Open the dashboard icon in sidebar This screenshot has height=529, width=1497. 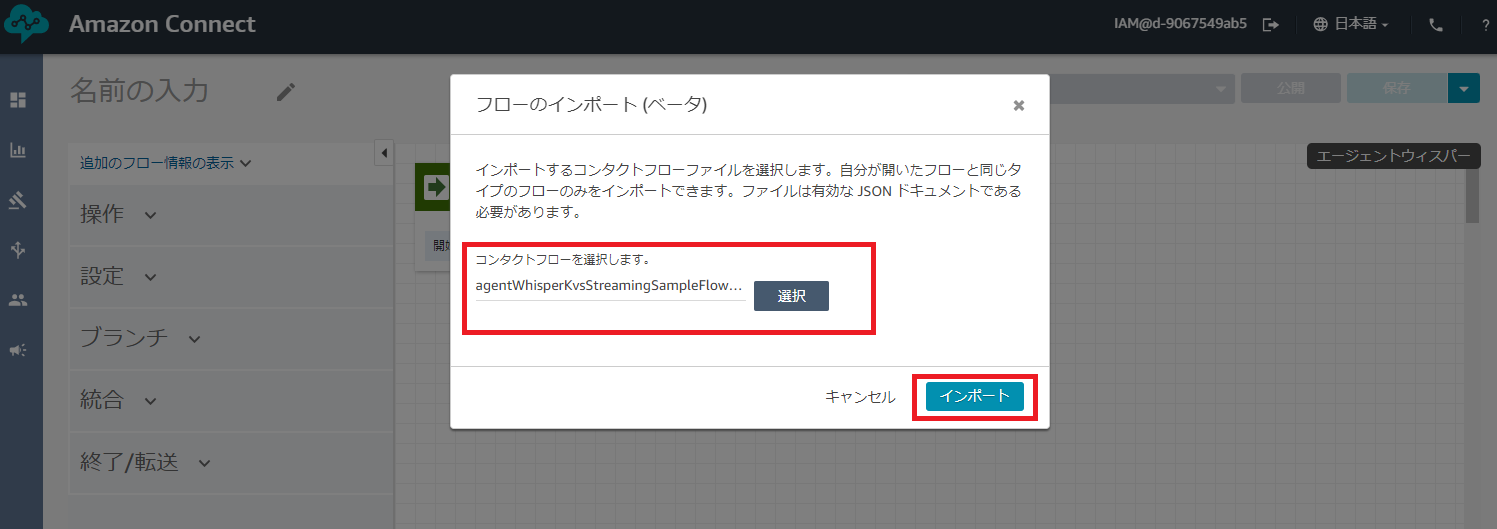(18, 100)
